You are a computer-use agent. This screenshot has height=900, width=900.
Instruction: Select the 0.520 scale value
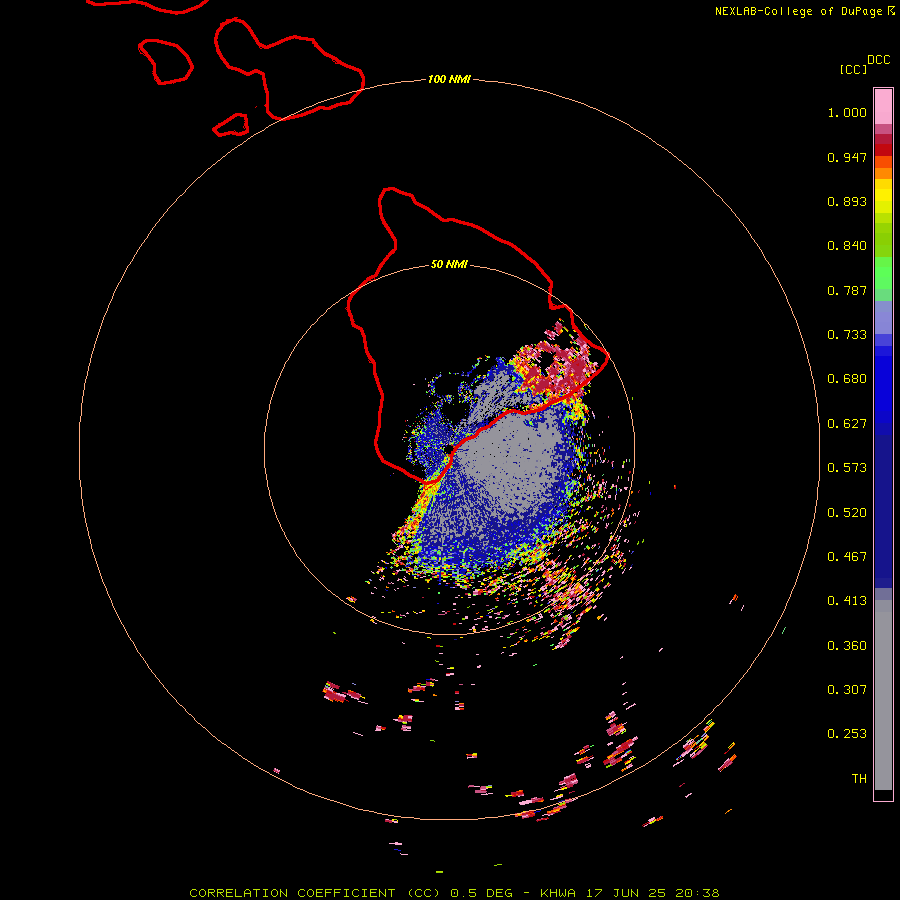(x=847, y=513)
